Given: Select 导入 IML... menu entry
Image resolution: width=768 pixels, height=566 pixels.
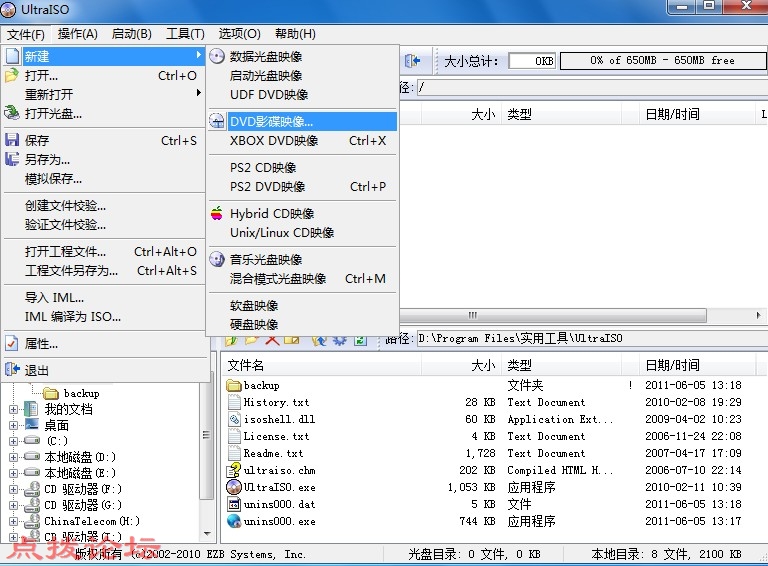Looking at the screenshot, I should (104, 297).
